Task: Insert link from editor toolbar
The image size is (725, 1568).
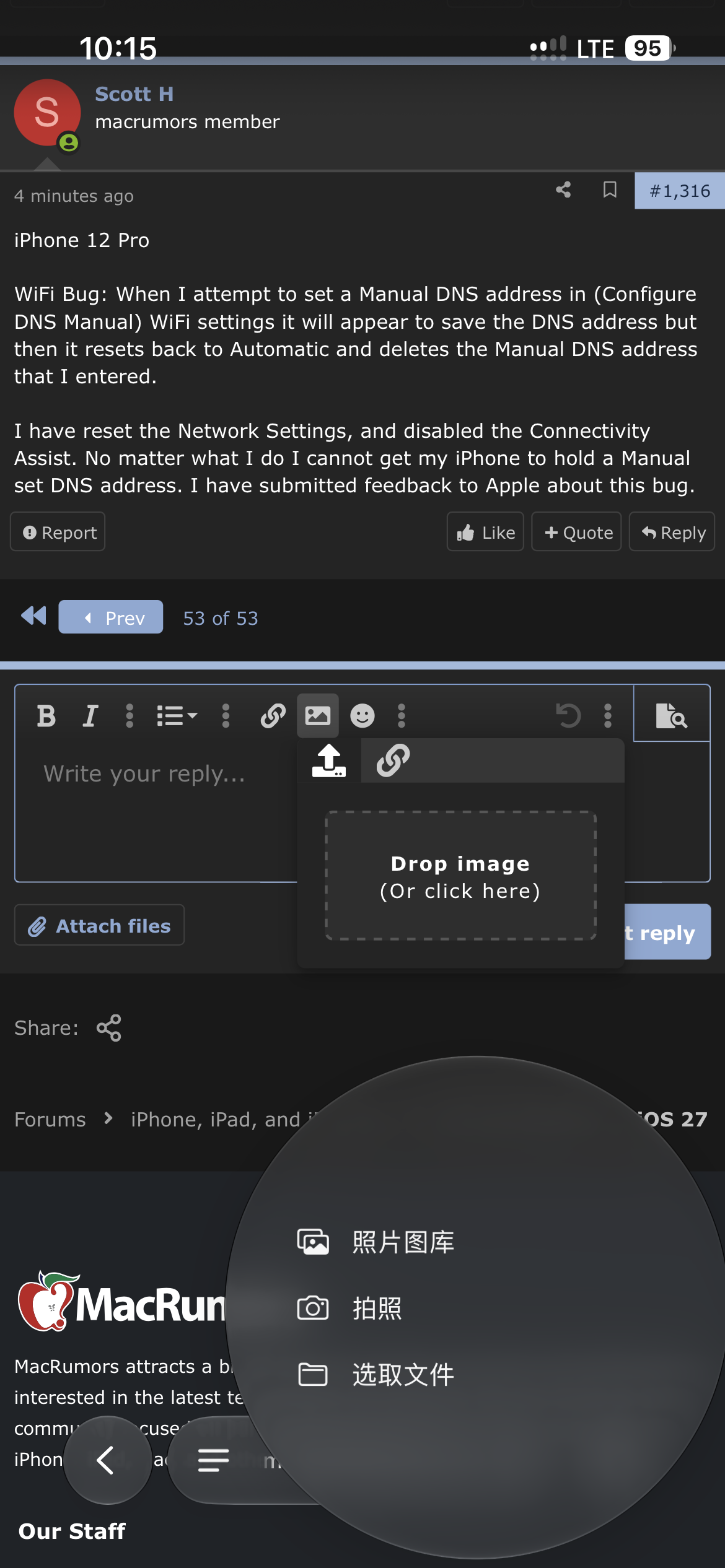Action: [x=273, y=716]
